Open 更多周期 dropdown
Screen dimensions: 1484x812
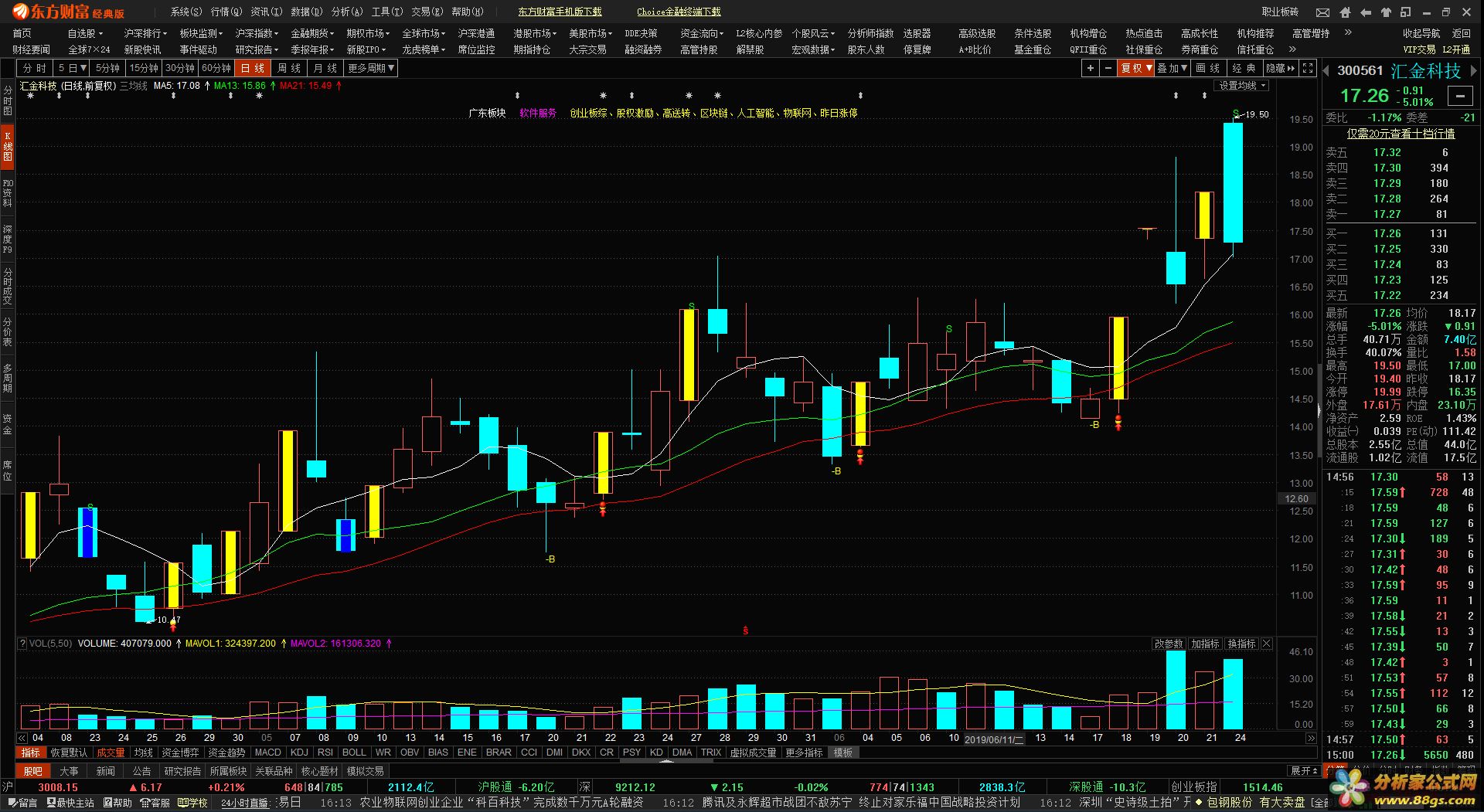(371, 68)
